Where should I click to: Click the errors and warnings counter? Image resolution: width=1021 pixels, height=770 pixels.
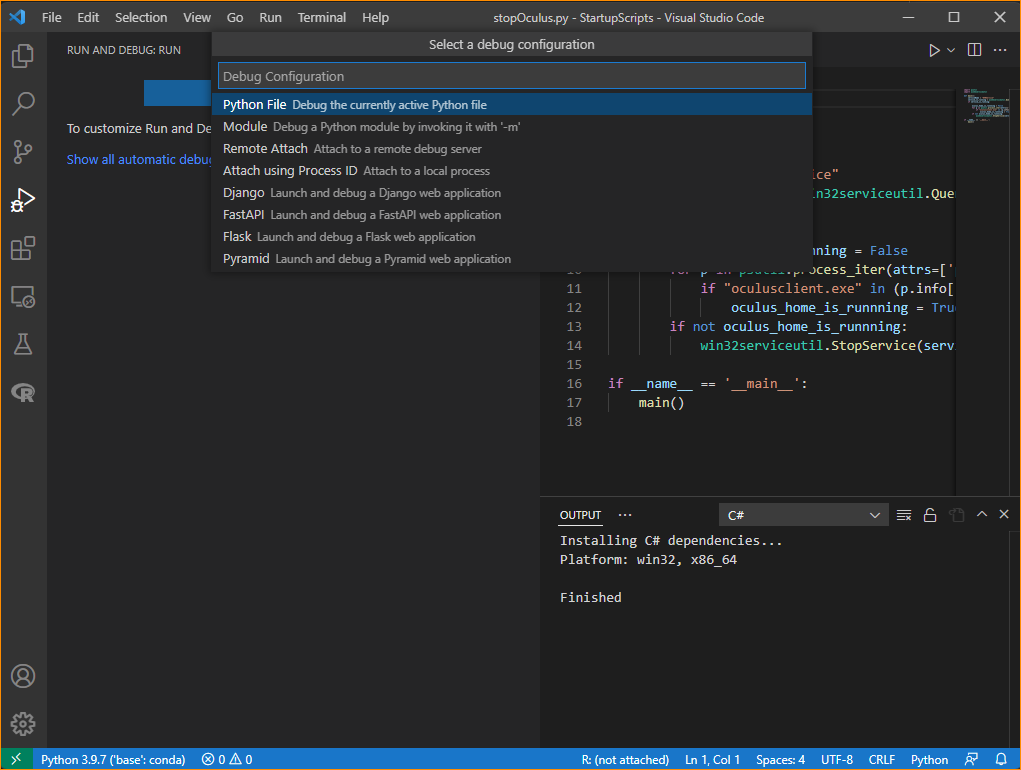click(227, 760)
